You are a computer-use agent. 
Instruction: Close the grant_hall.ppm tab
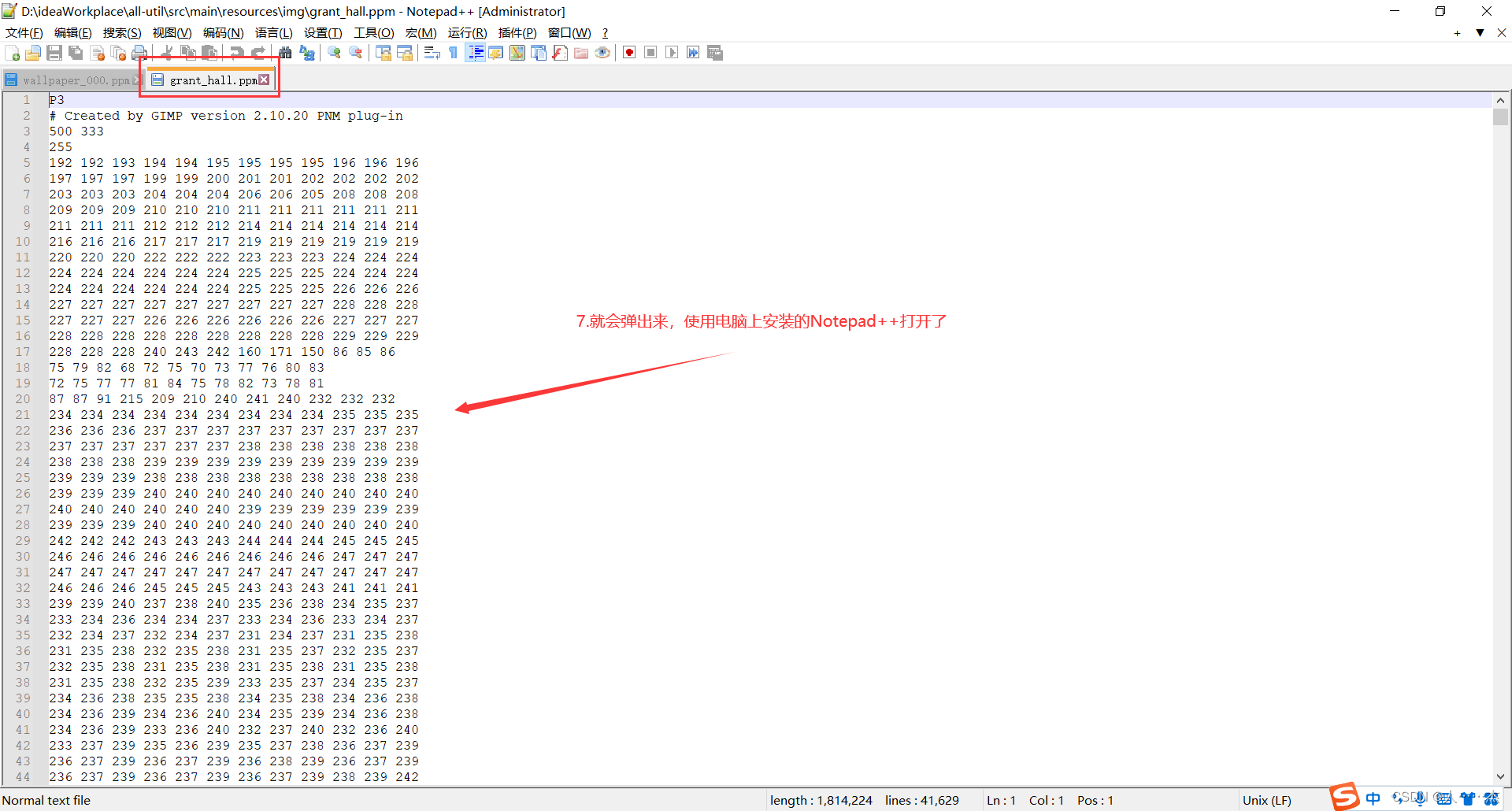click(x=264, y=80)
